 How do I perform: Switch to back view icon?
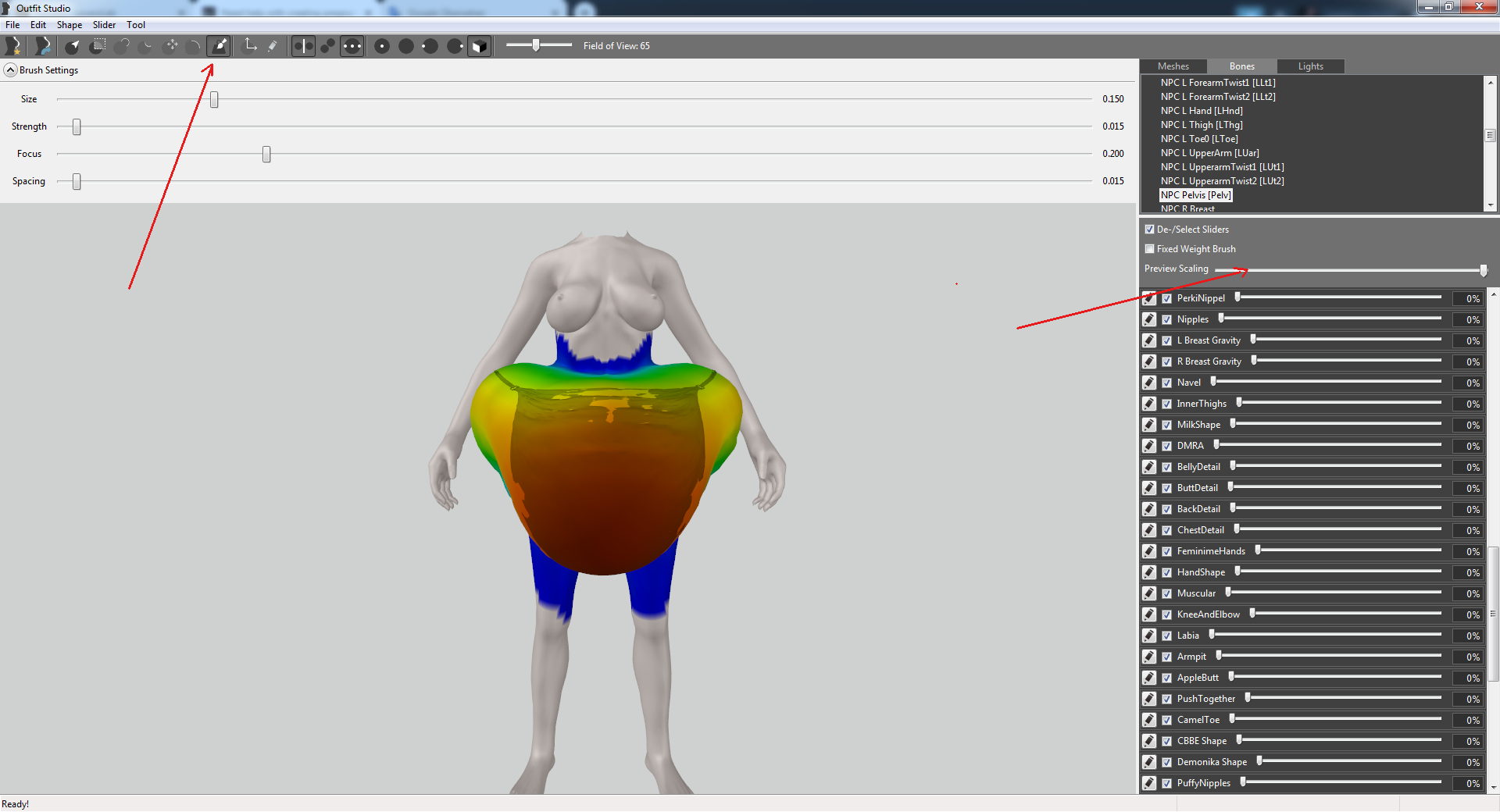point(406,46)
